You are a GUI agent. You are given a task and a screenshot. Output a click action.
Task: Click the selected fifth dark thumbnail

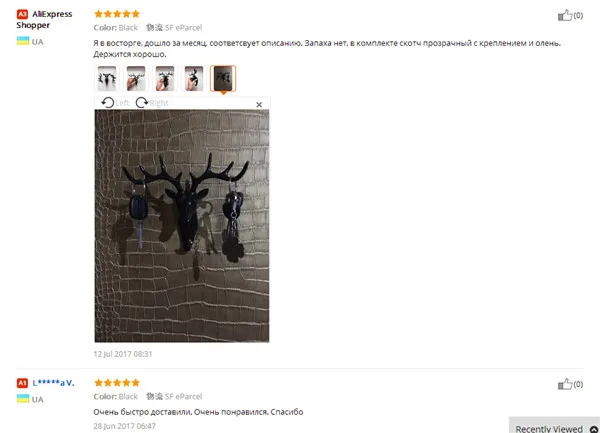223,78
